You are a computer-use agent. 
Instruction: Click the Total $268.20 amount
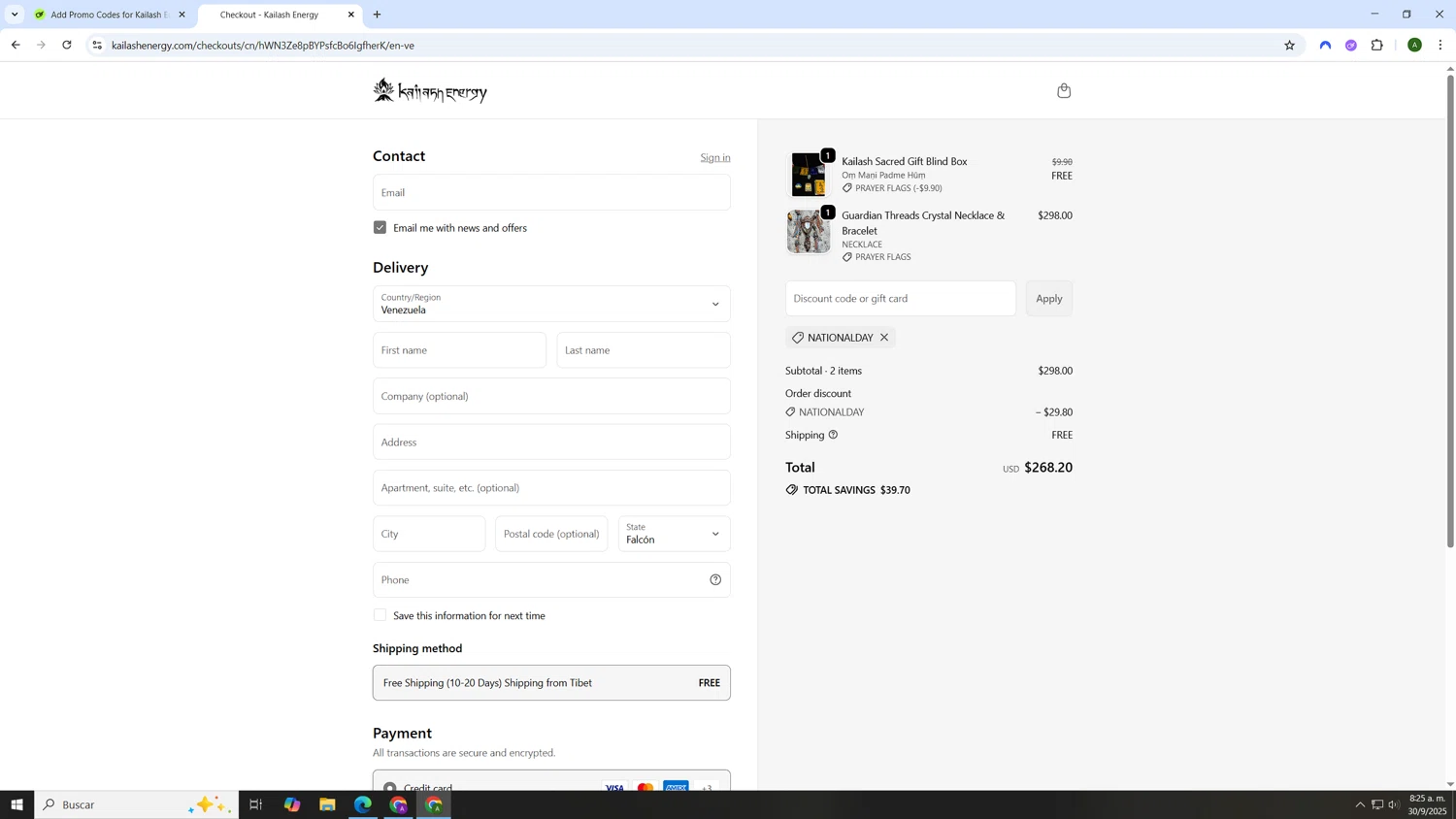tap(1048, 468)
